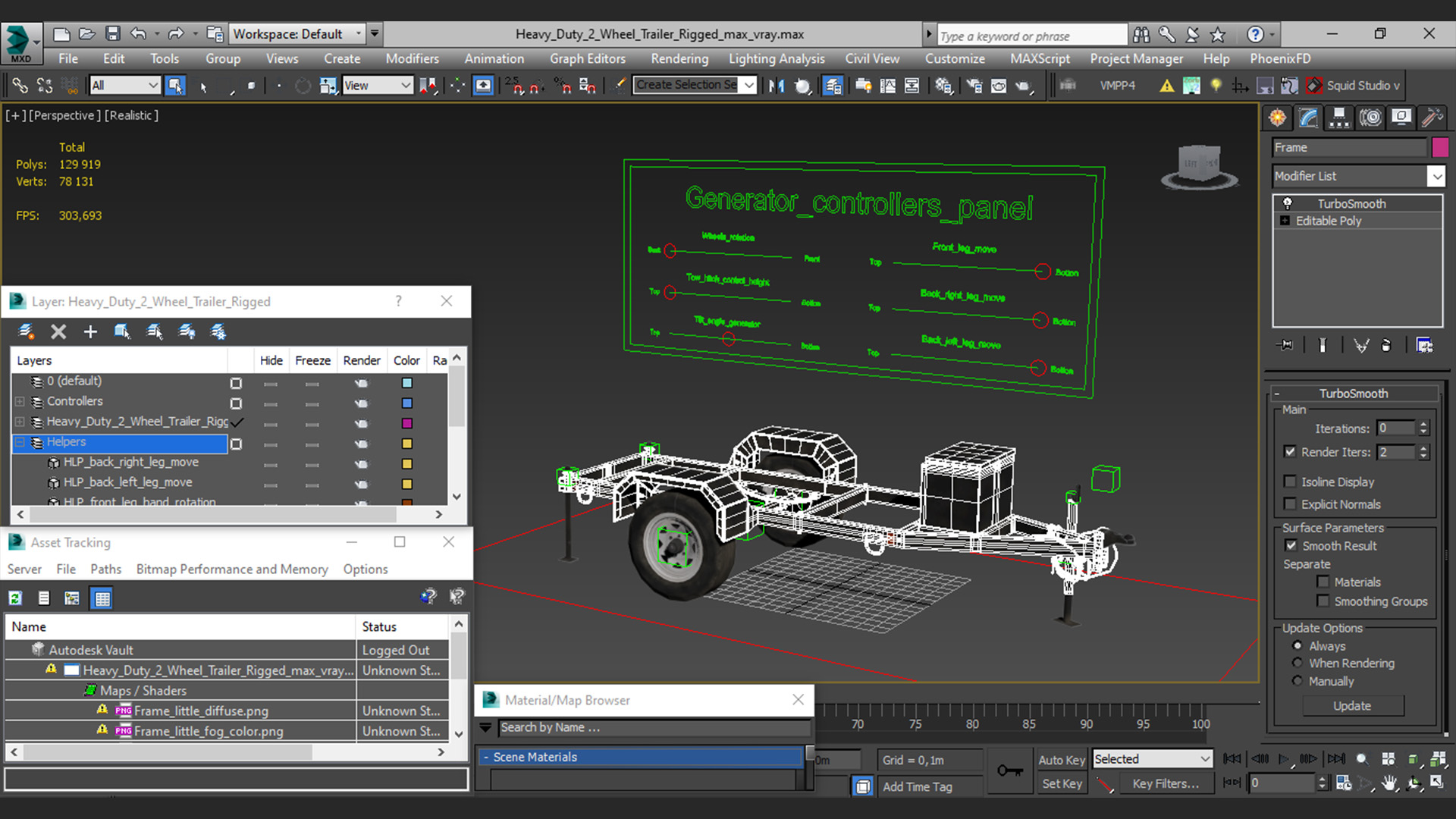1456x819 pixels.
Task: Click the Mirror tool icon
Action: click(776, 86)
